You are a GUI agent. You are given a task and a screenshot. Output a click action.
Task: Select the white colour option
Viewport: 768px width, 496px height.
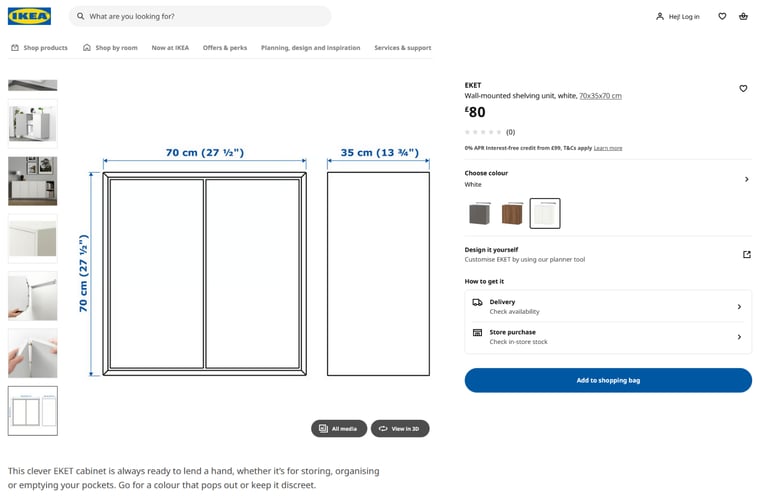(545, 213)
